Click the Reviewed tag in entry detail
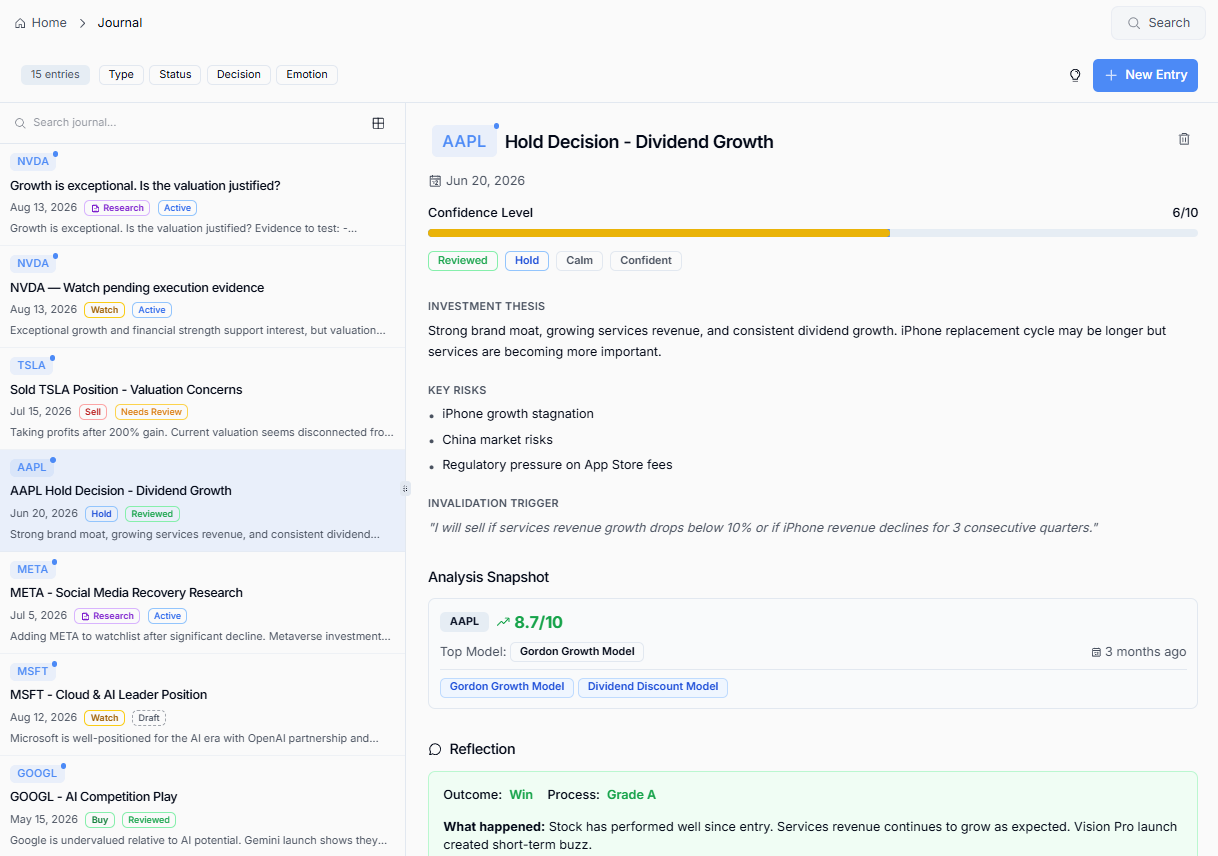The image size is (1218, 856). [x=462, y=260]
